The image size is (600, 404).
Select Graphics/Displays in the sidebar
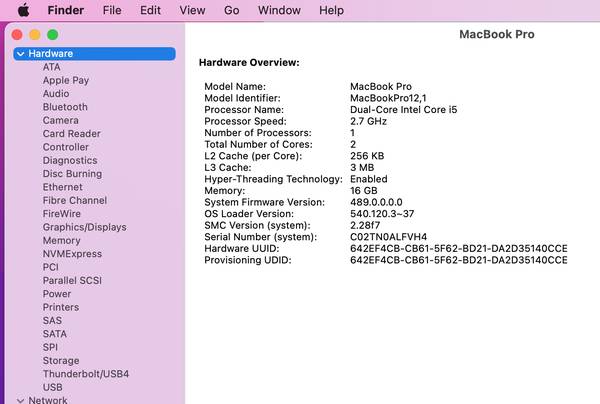pyautogui.click(x=84, y=227)
